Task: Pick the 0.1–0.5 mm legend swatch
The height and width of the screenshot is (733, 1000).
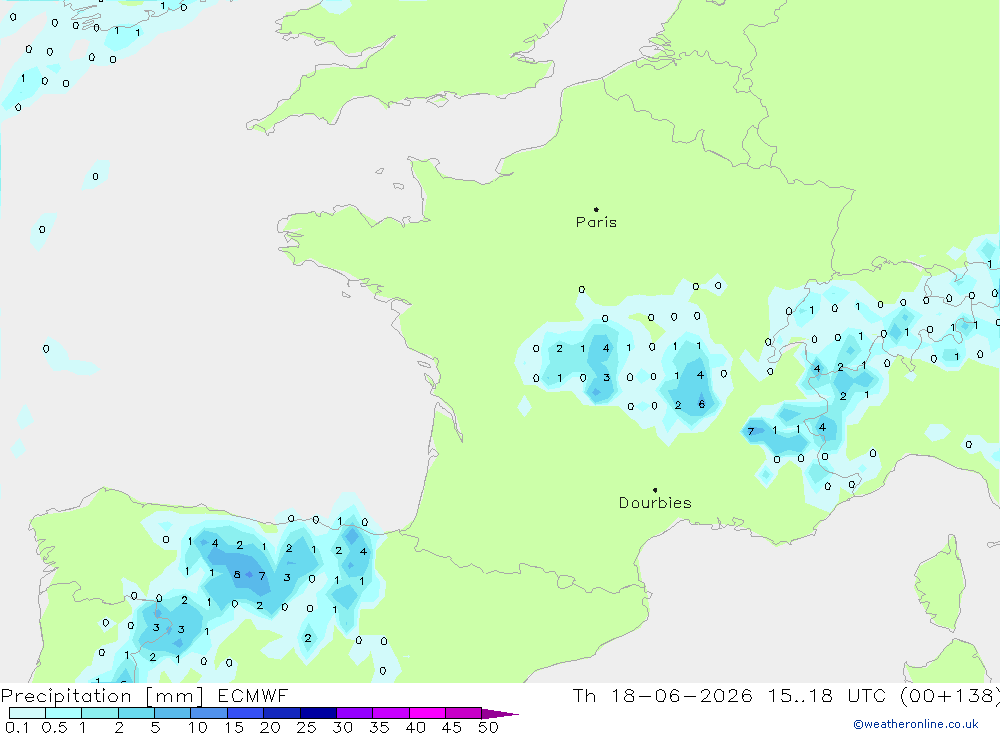Action: coord(27,713)
